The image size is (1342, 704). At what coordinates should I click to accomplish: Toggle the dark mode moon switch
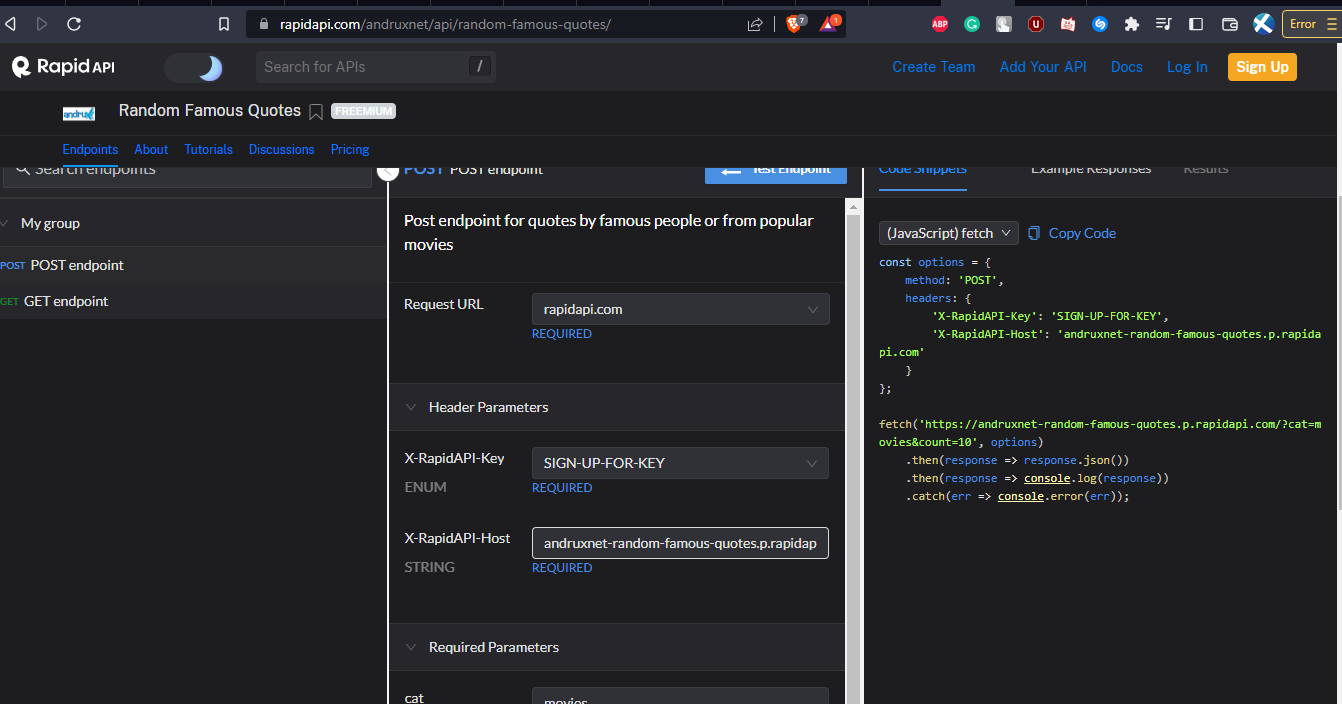(x=194, y=67)
